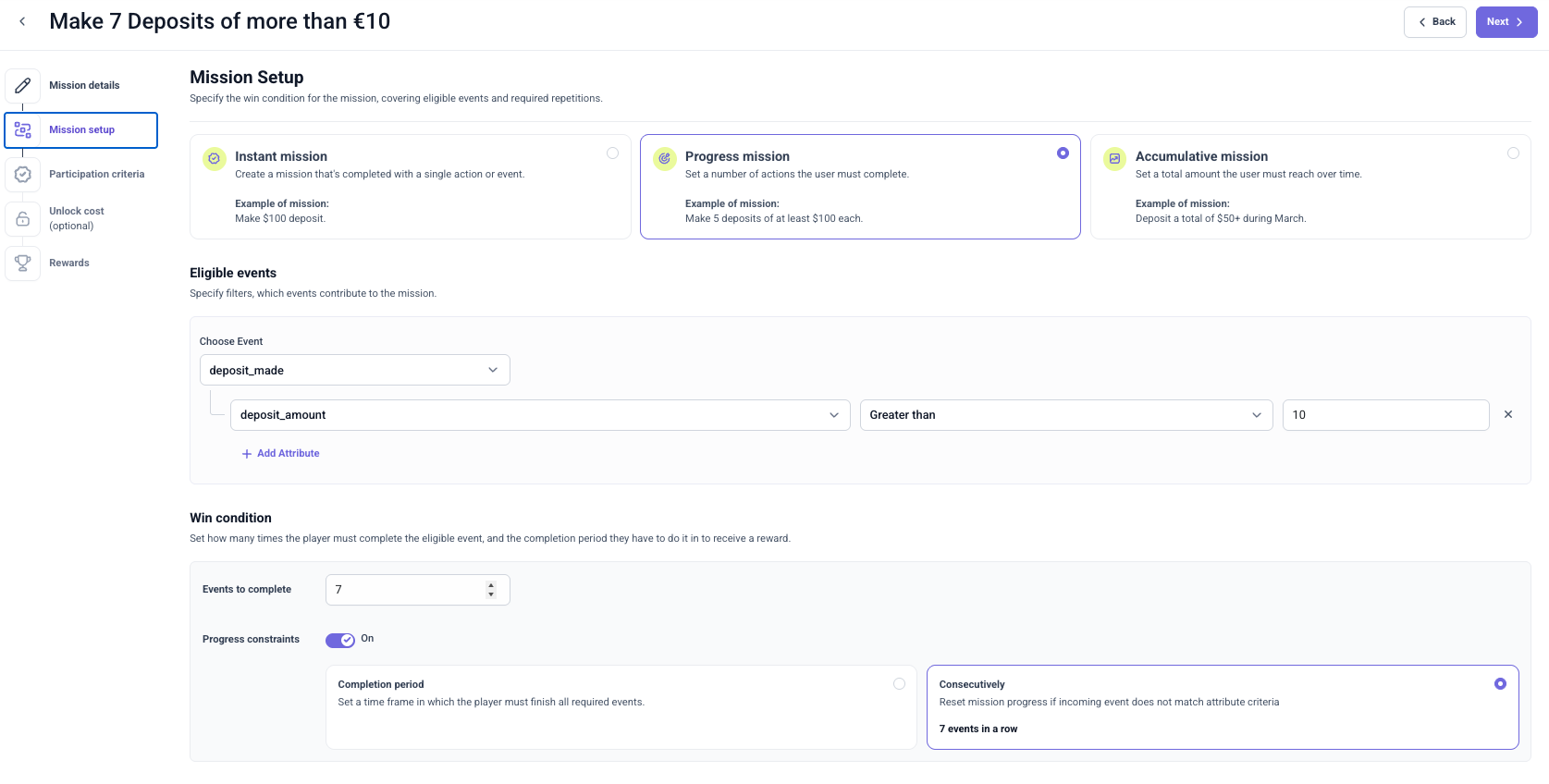This screenshot has width=1549, height=784.
Task: Click the Back button
Action: [x=1435, y=22]
